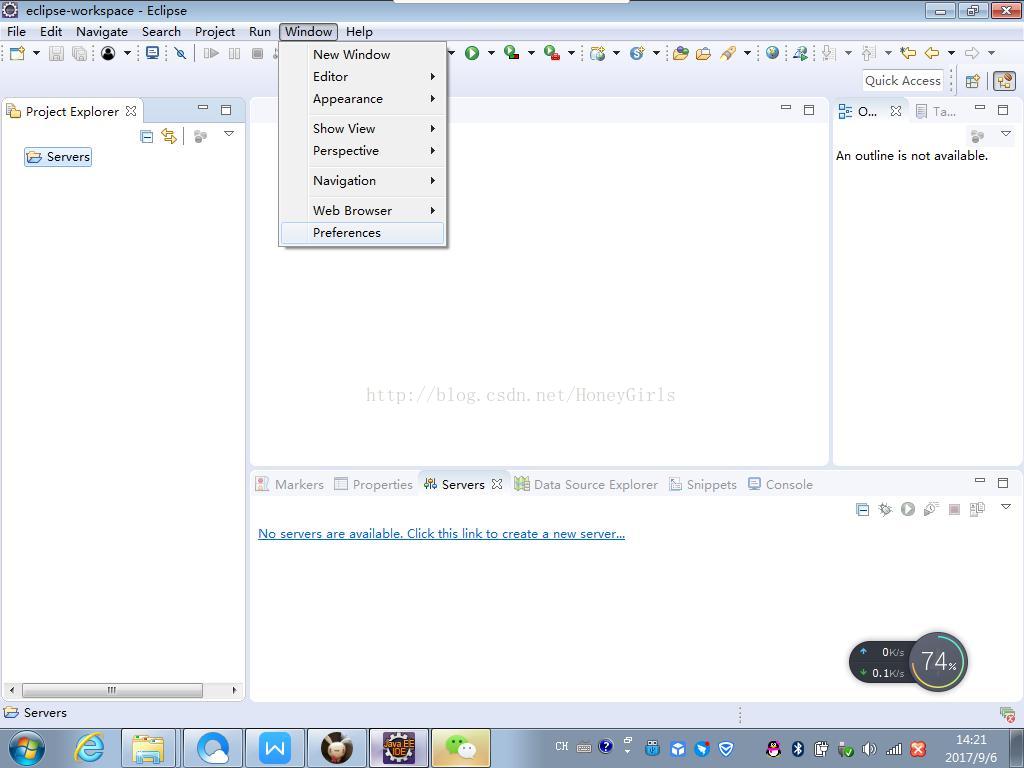
Task: Click the Coverage run icon
Action: click(x=511, y=54)
